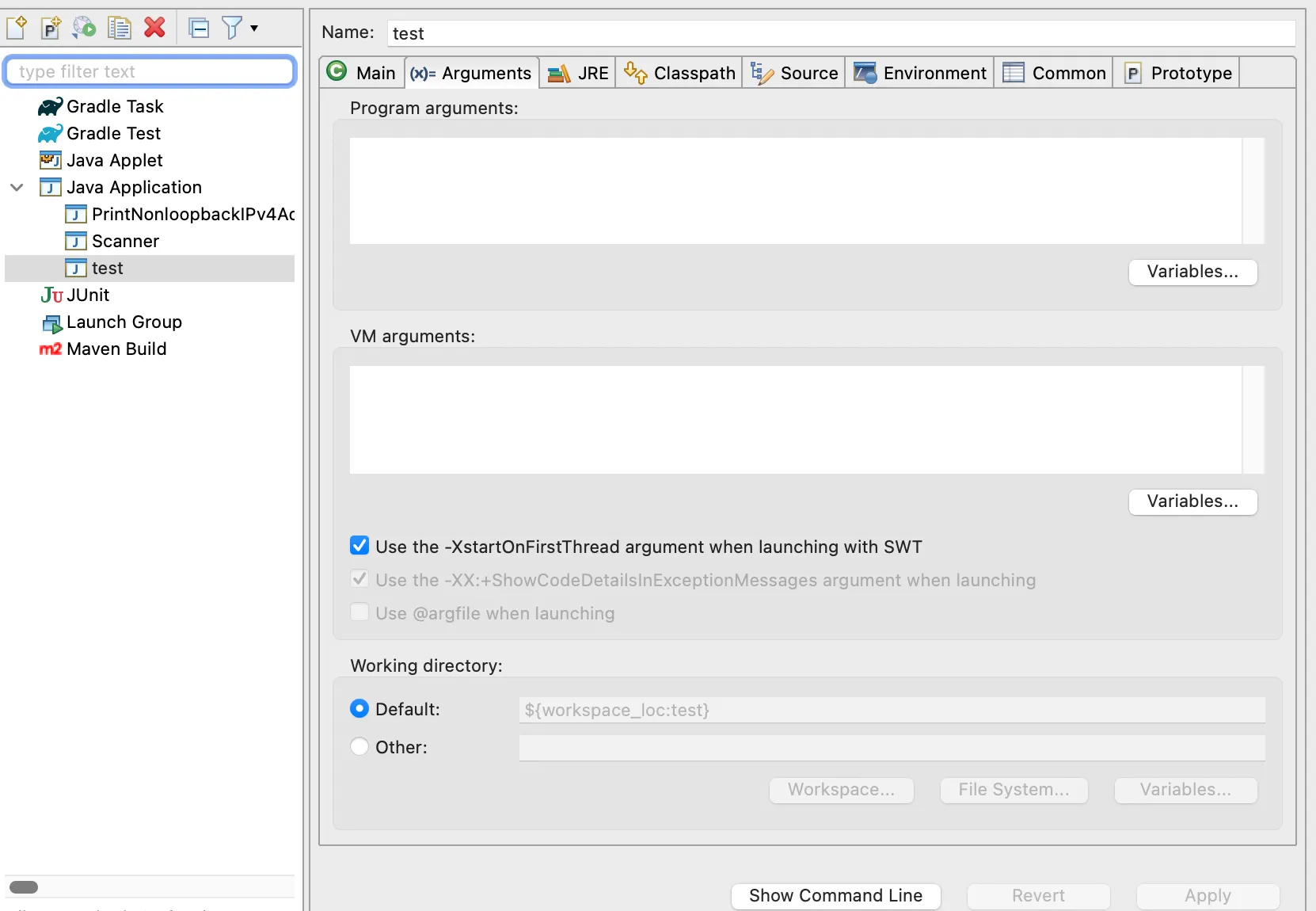Select the Gradle Task configuration type
The height and width of the screenshot is (911, 1316).
(x=115, y=106)
